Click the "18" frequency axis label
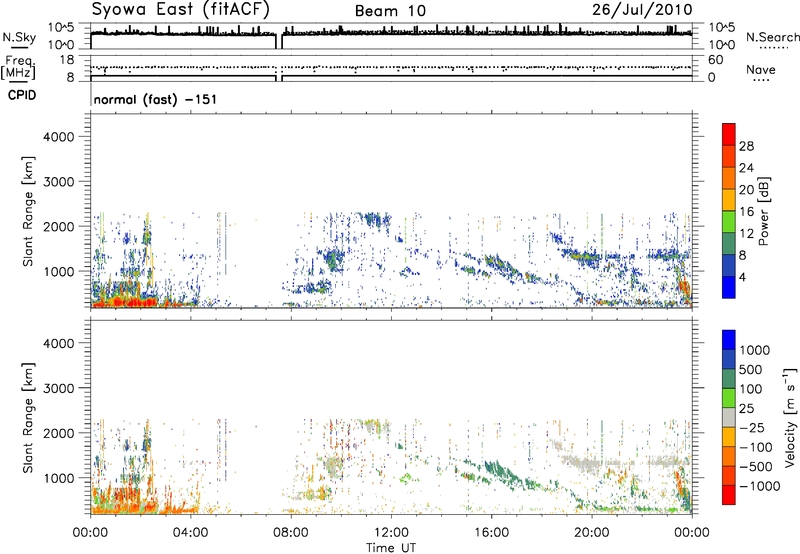 (x=67, y=60)
